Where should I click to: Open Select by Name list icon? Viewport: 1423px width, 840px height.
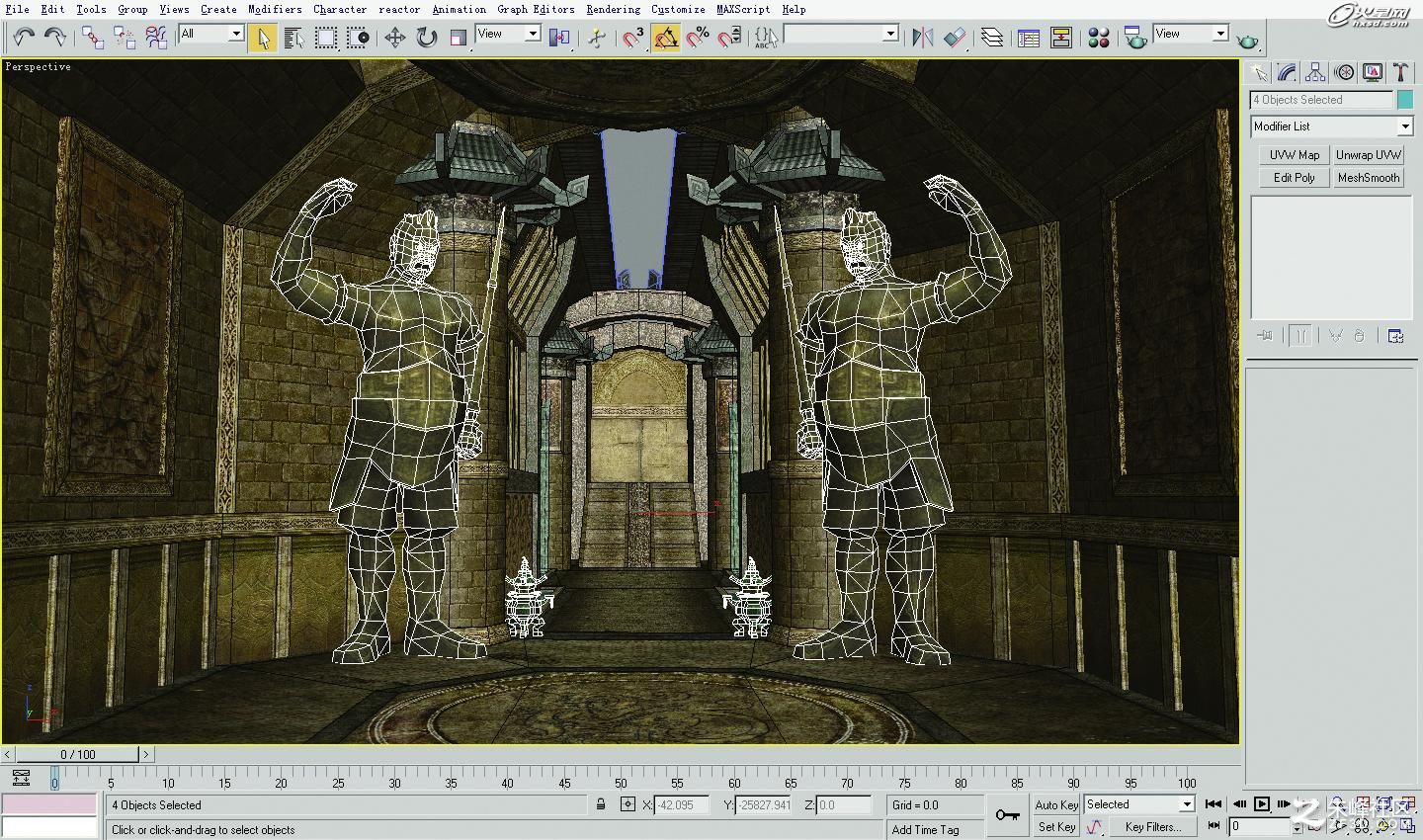point(293,38)
